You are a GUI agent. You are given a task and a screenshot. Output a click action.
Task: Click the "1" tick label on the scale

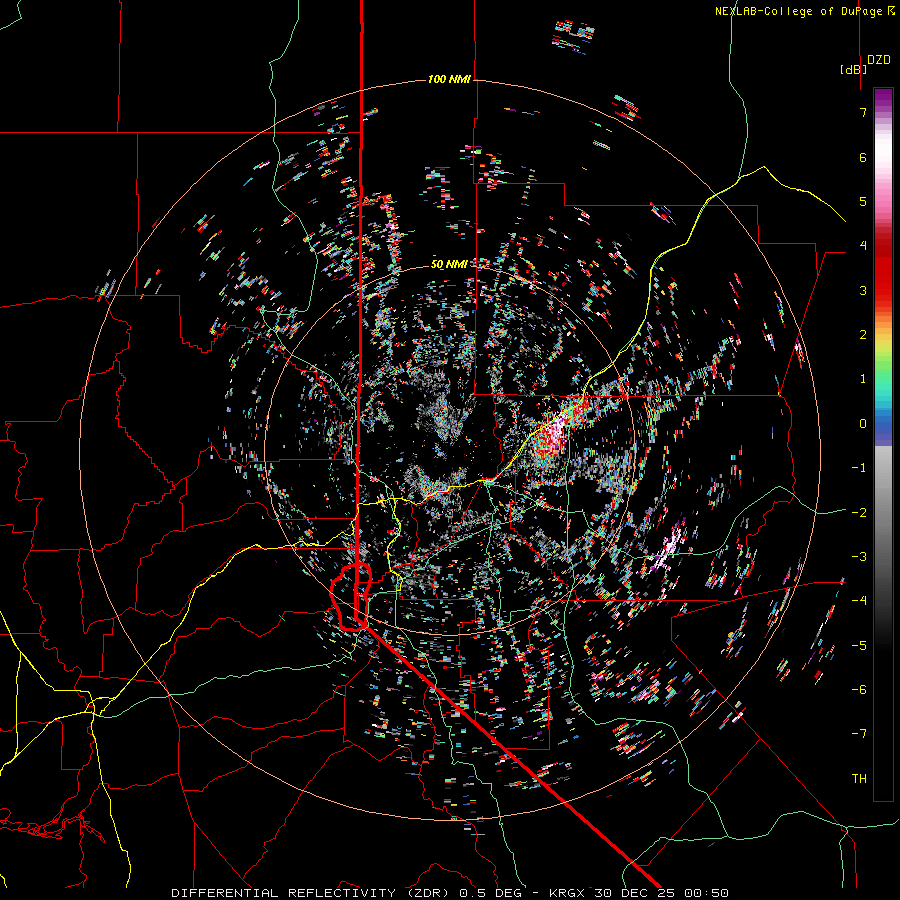pos(863,379)
